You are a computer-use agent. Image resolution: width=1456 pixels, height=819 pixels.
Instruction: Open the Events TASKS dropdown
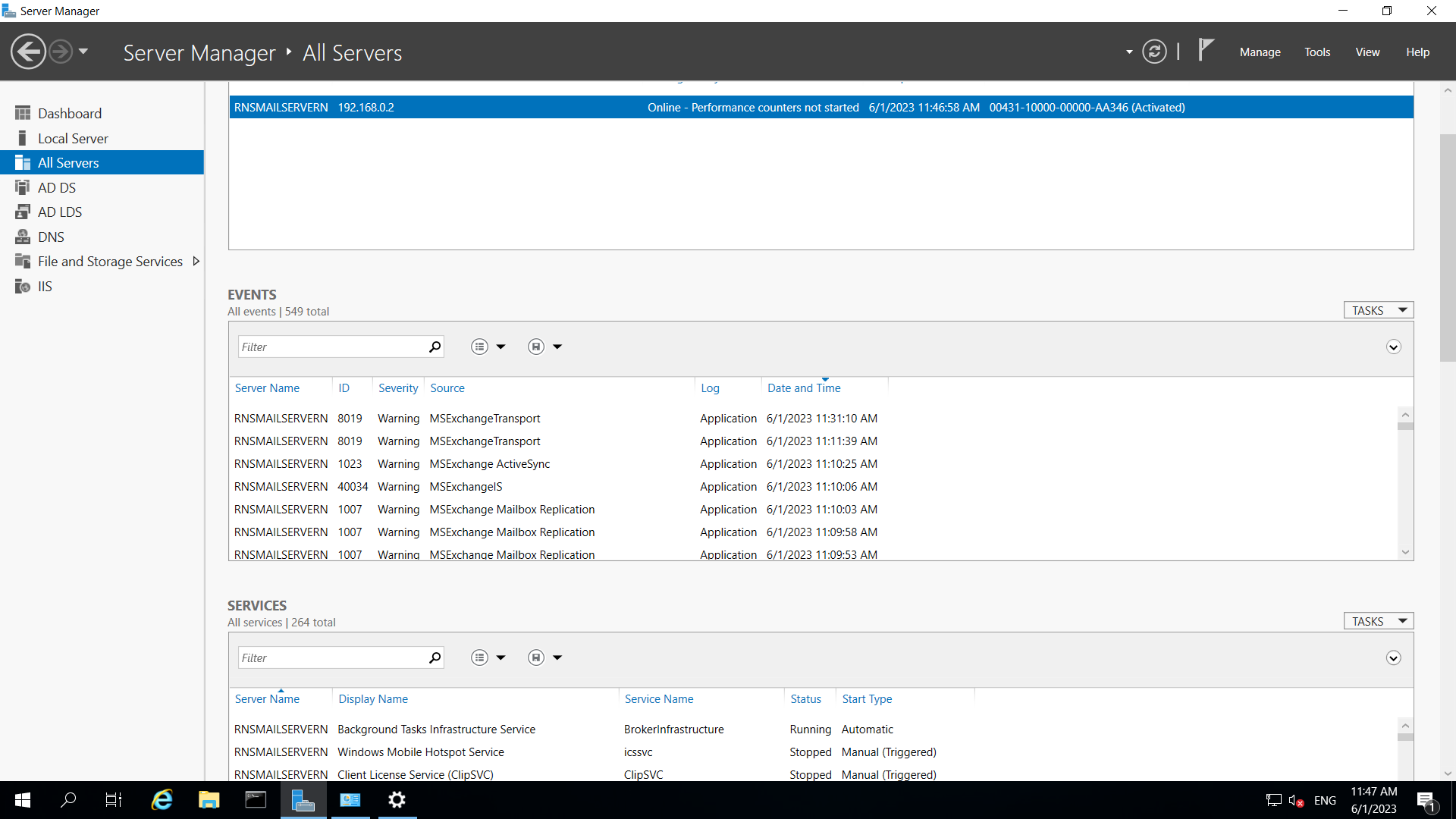point(1379,310)
